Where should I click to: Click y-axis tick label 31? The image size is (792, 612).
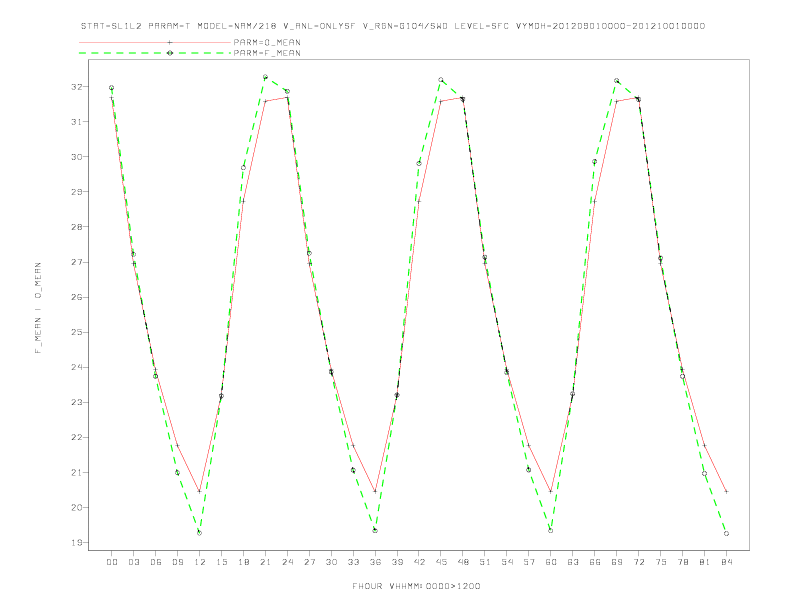click(77, 122)
